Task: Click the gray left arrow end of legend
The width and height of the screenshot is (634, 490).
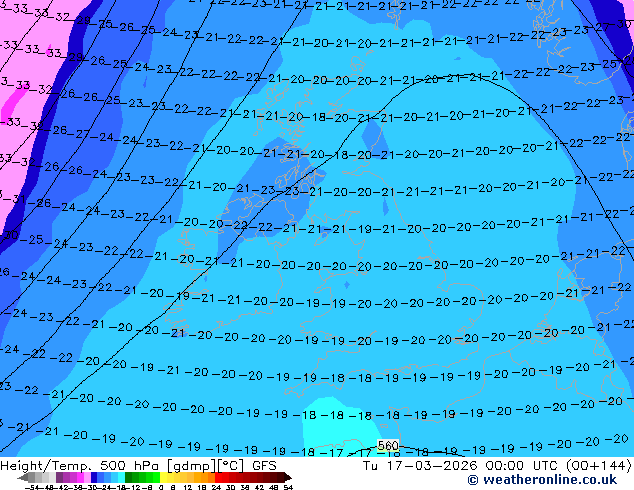Action: pyautogui.click(x=23, y=477)
